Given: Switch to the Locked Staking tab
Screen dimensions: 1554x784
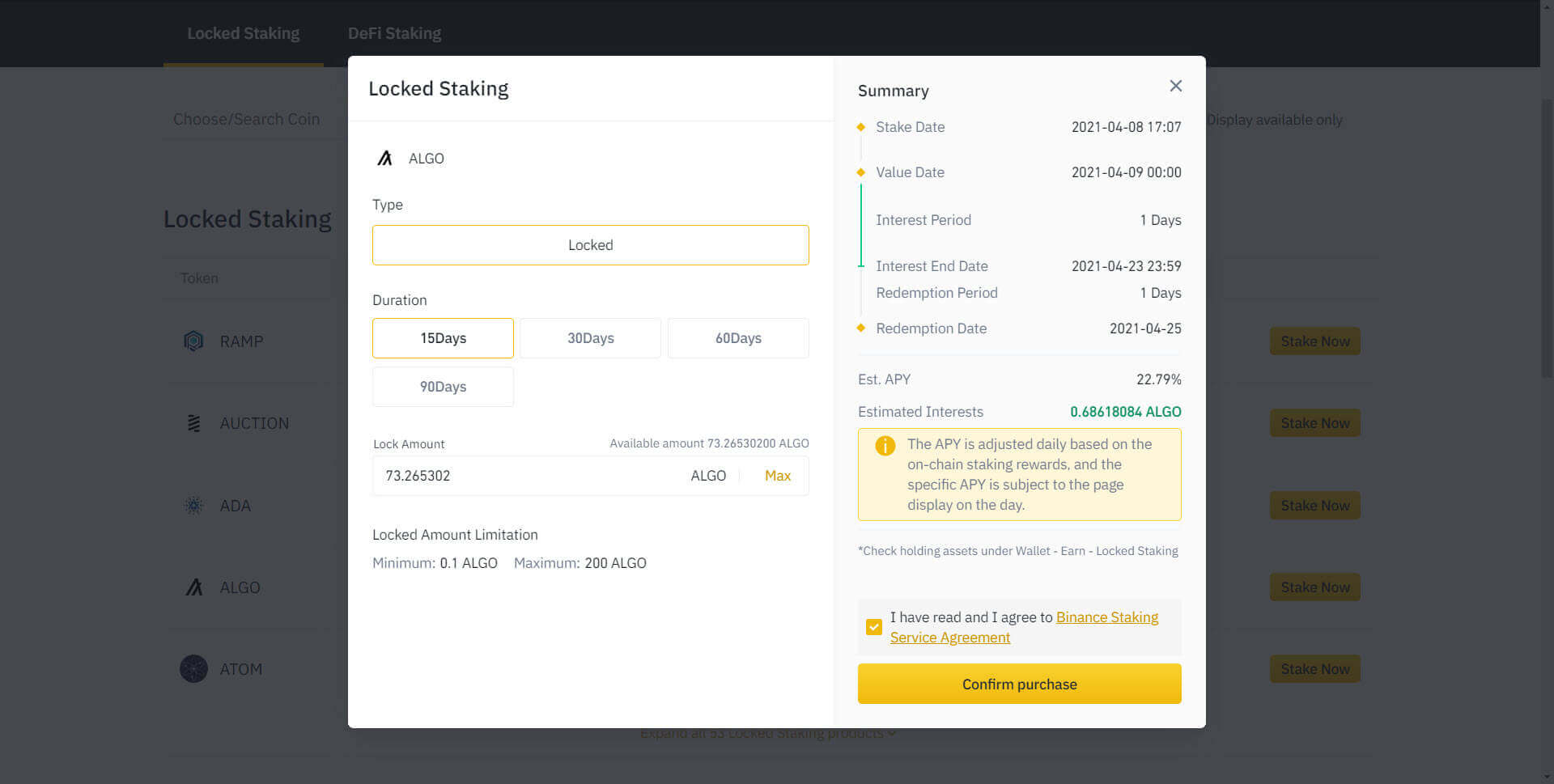Looking at the screenshot, I should [x=243, y=33].
